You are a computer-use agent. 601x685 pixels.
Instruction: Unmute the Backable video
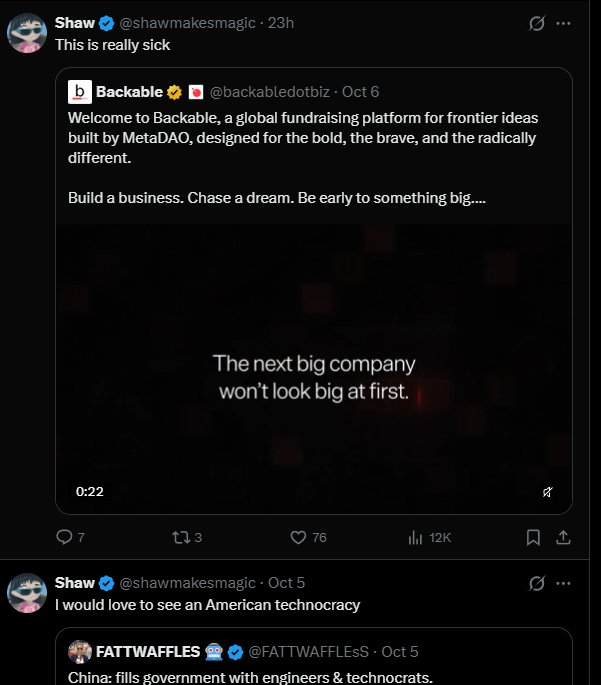pyautogui.click(x=547, y=492)
